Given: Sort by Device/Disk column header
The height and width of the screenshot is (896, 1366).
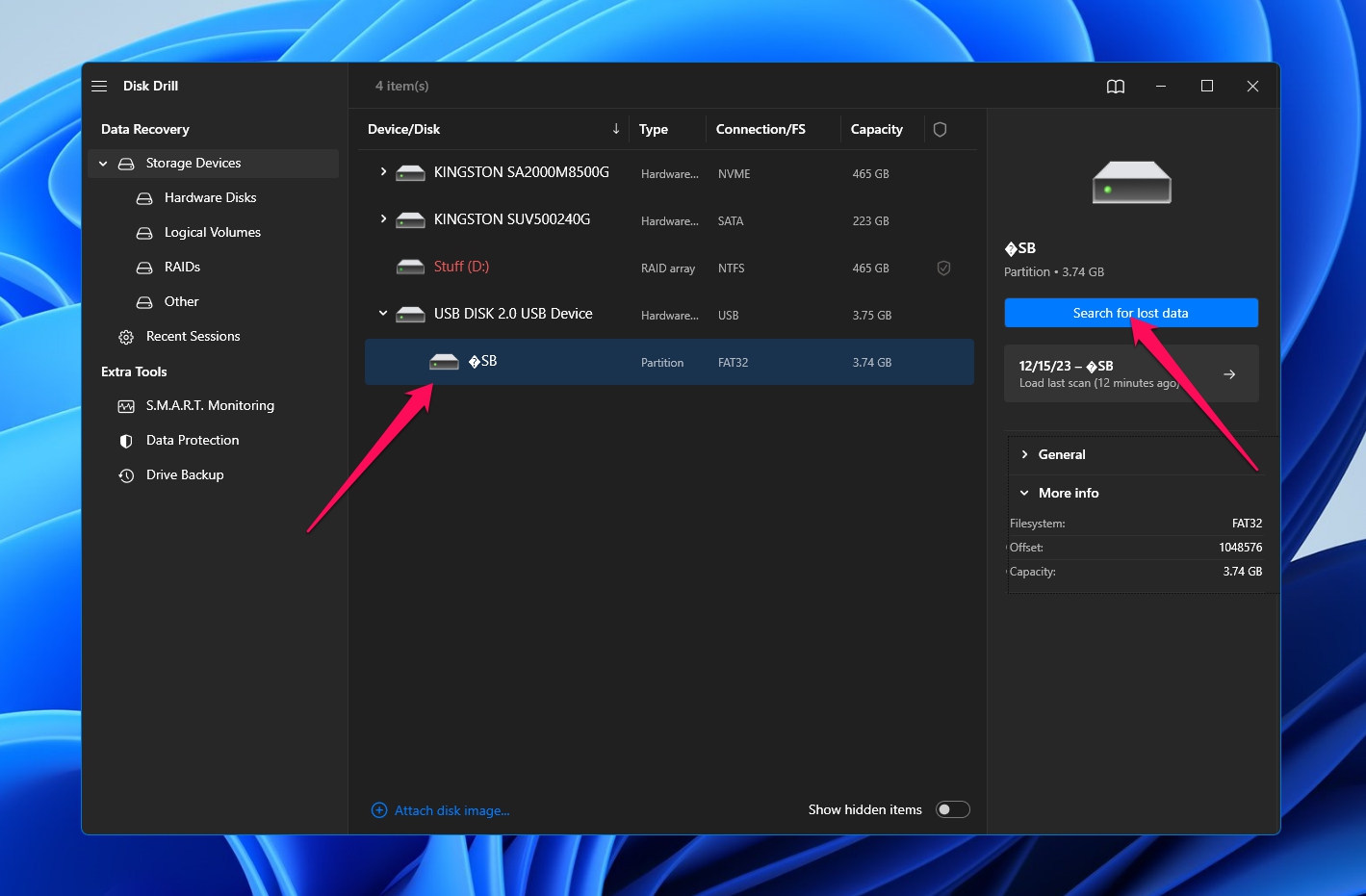Looking at the screenshot, I should (403, 129).
